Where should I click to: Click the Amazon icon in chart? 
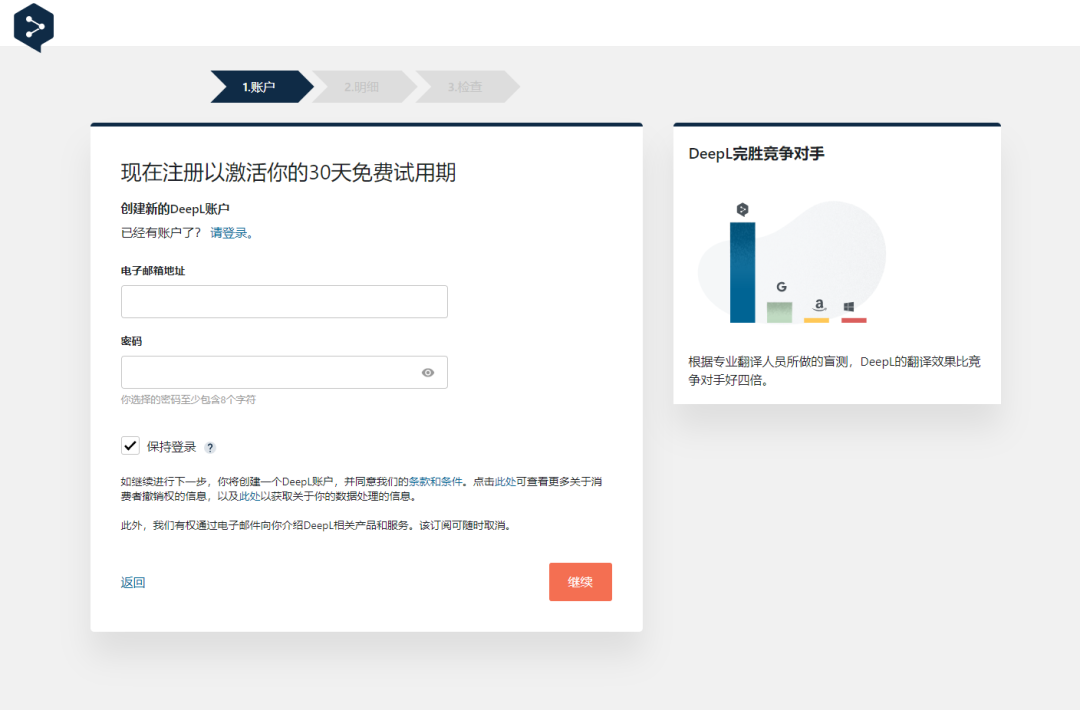(x=818, y=304)
